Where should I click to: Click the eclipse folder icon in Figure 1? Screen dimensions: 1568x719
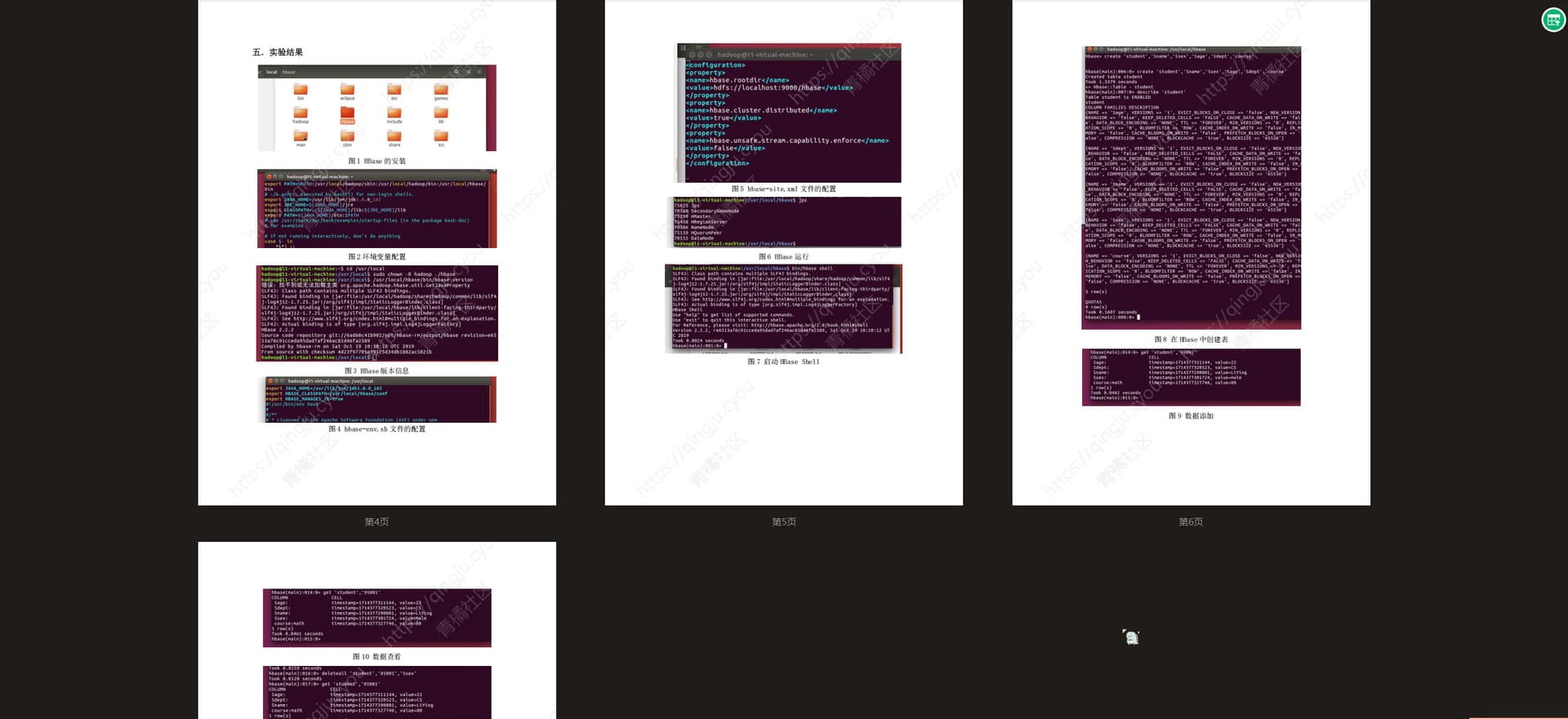coord(347,90)
